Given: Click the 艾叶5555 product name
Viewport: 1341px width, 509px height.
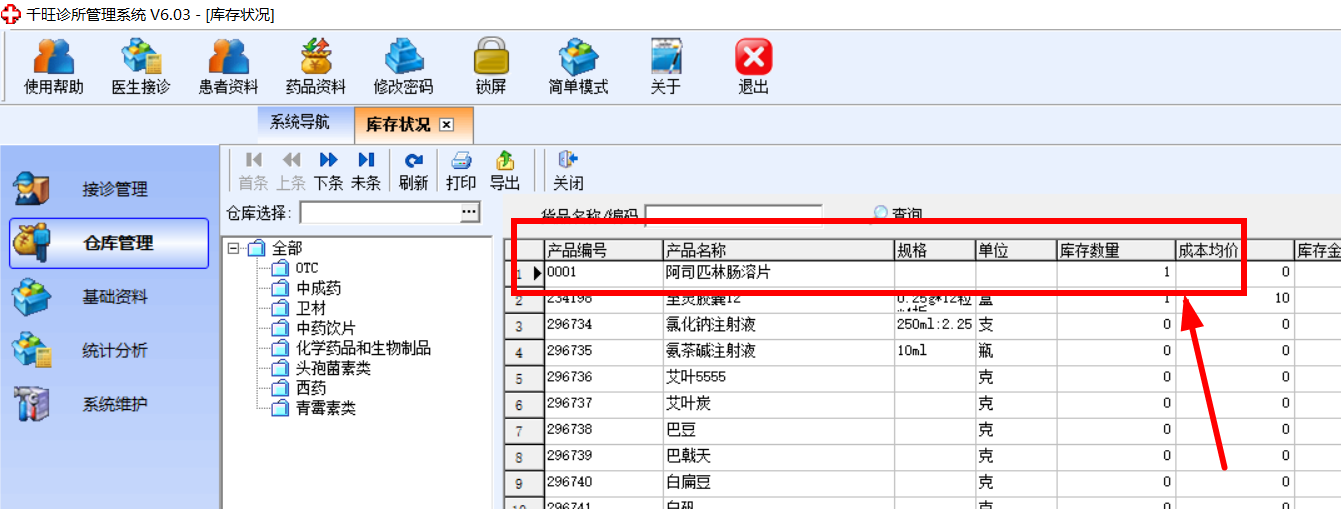Looking at the screenshot, I should tap(779, 378).
